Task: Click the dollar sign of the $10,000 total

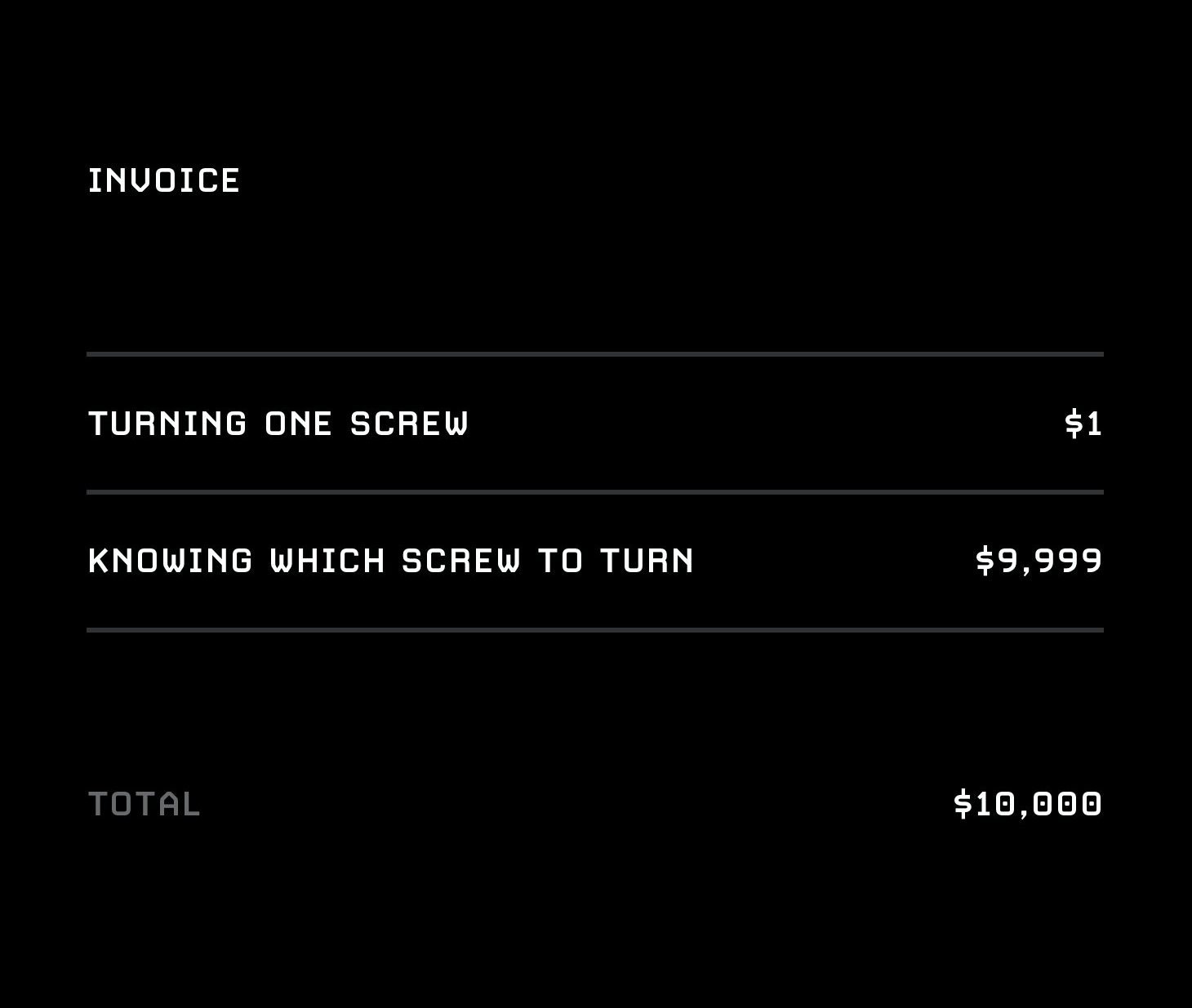Action: 963,804
